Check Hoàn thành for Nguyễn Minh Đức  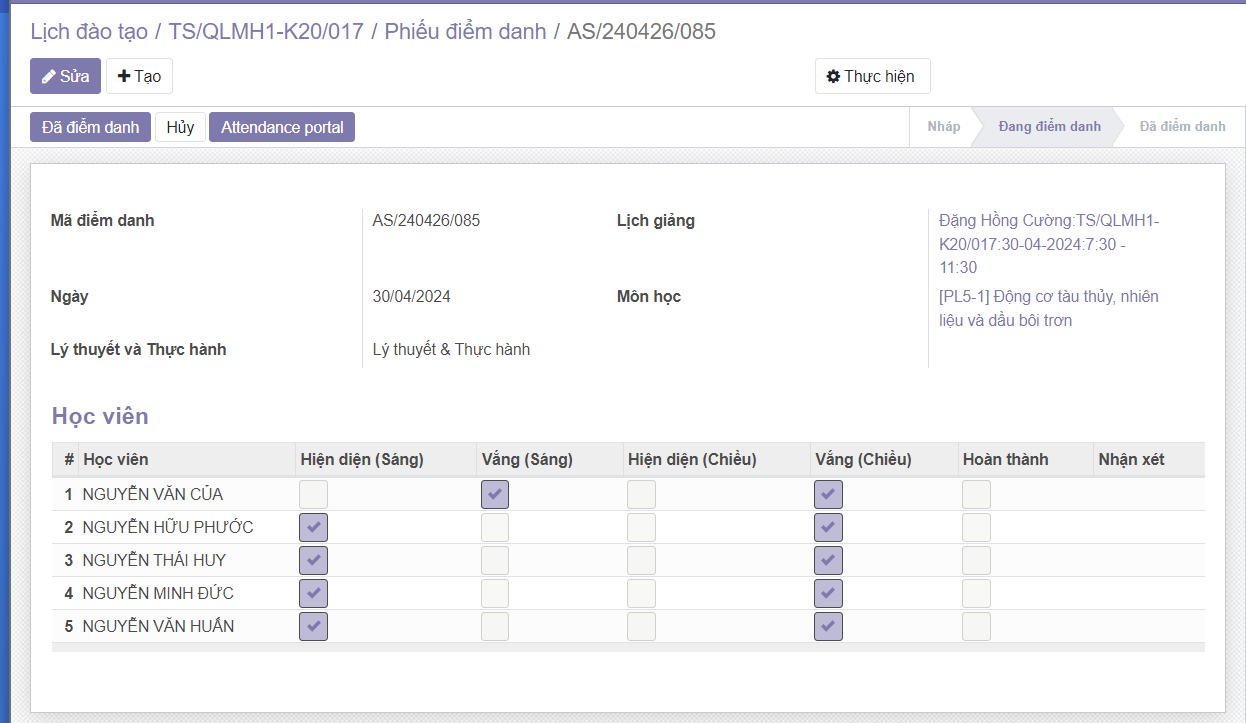point(976,593)
